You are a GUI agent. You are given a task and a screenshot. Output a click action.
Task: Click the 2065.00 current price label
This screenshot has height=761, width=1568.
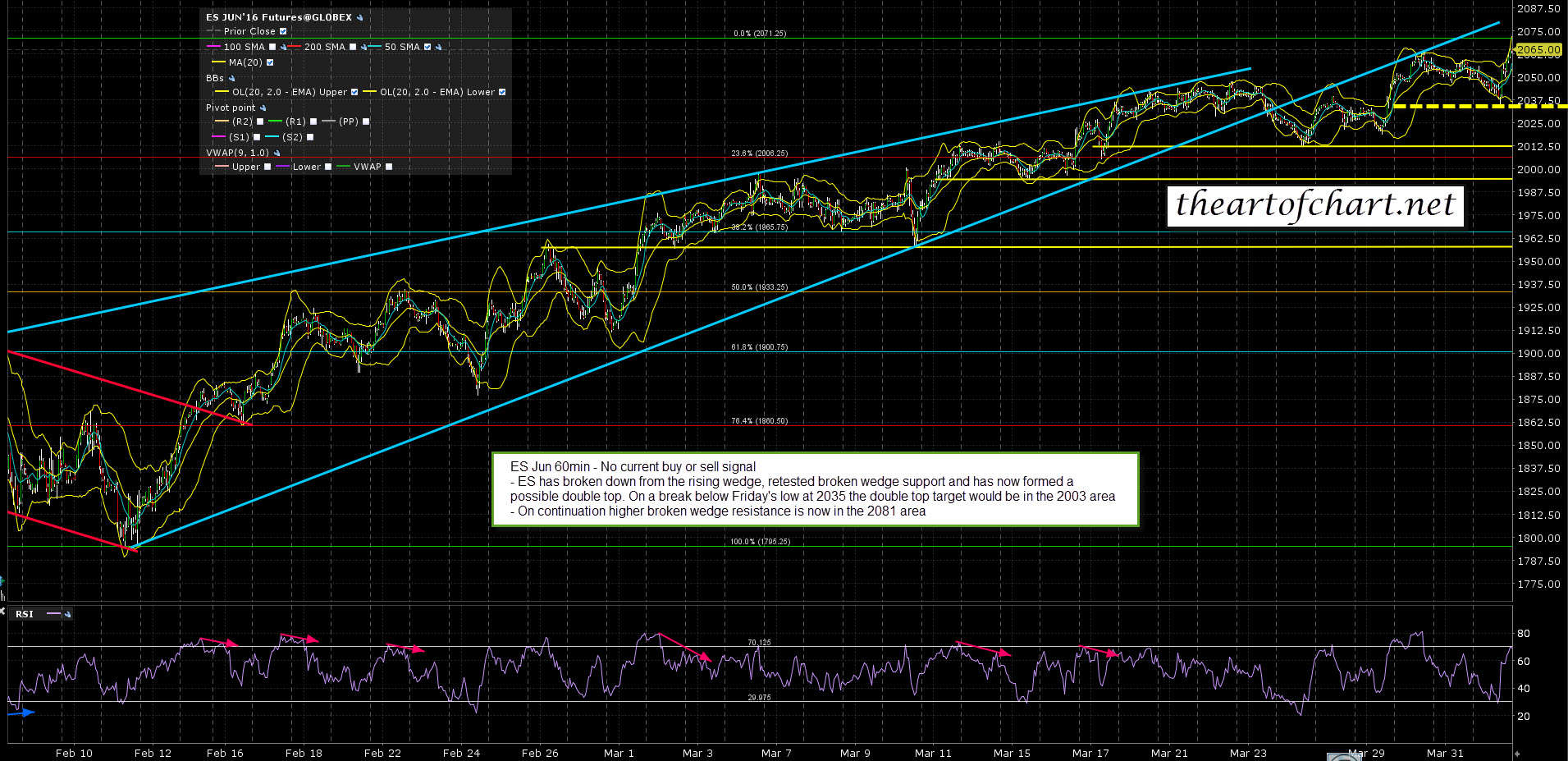tap(1538, 49)
